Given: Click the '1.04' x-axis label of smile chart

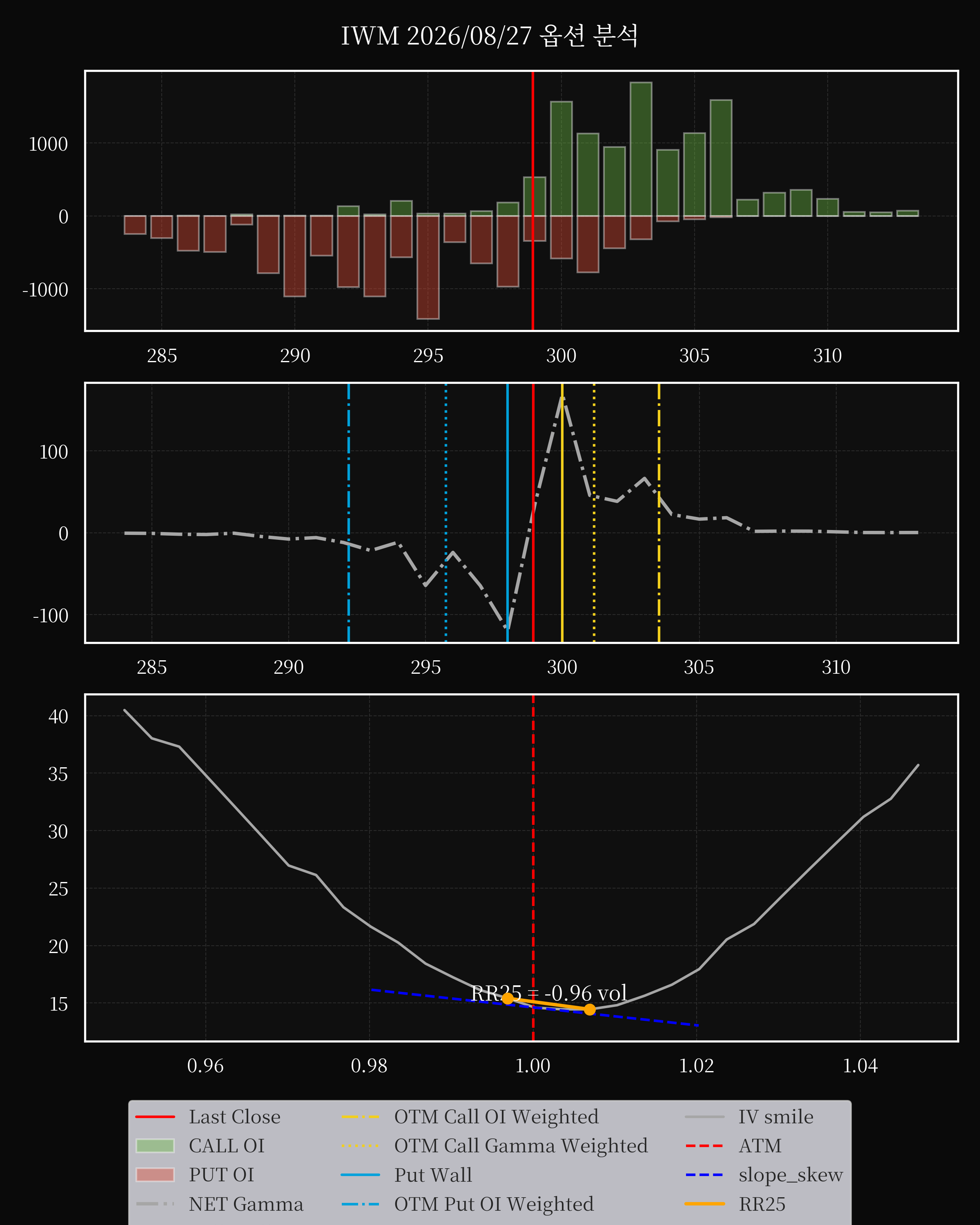Looking at the screenshot, I should tap(860, 1065).
